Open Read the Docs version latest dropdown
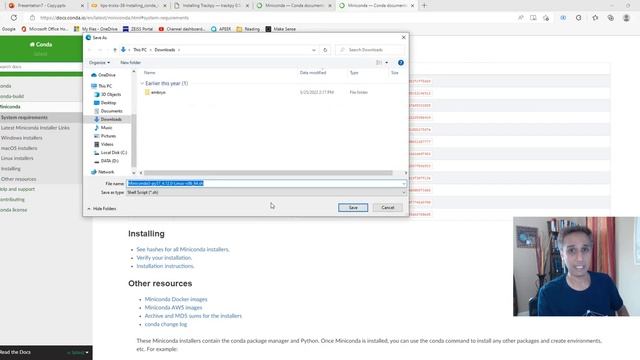 [x=78, y=352]
